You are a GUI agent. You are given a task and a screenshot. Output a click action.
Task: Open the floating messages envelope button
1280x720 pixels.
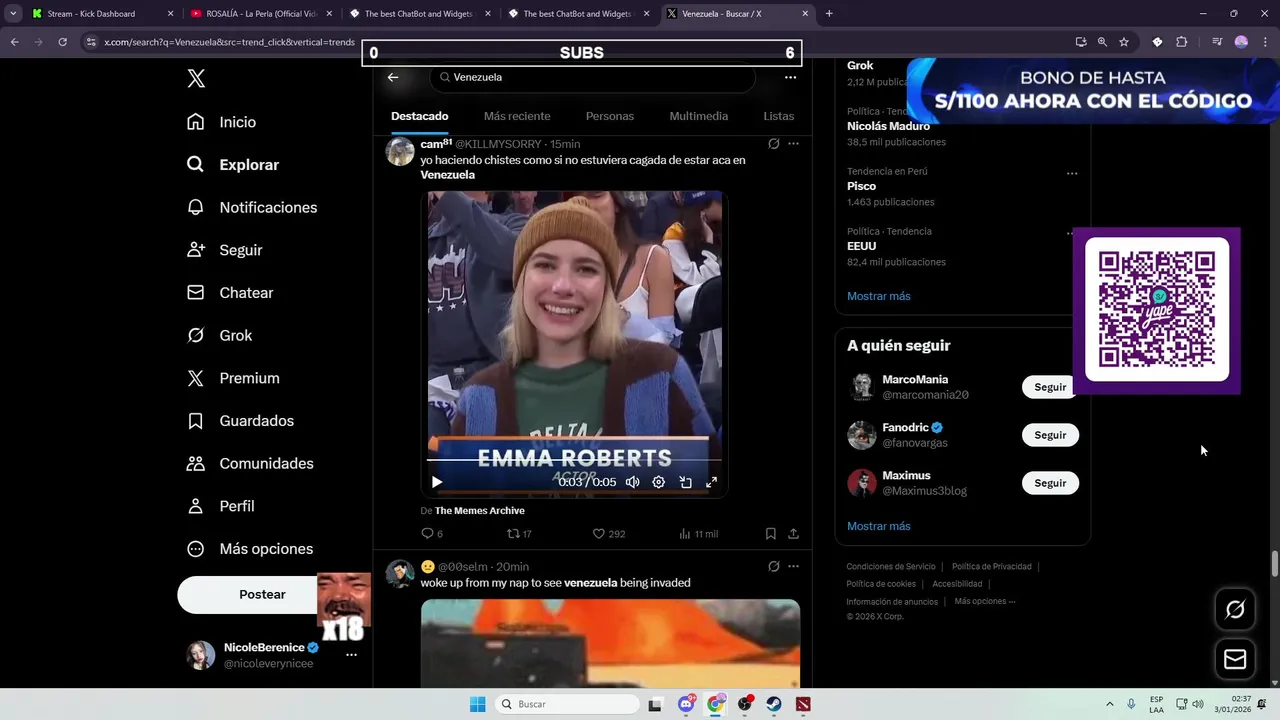tap(1235, 659)
